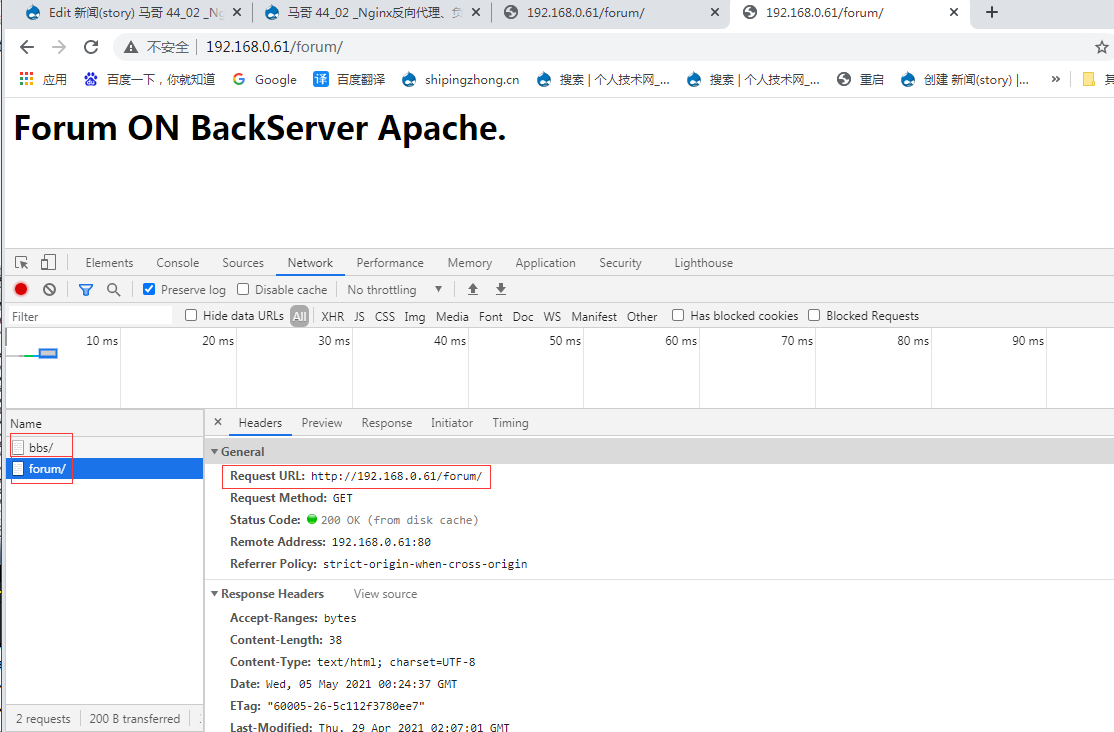Toggle the network filter funnel icon
Image resolution: width=1114 pixels, height=732 pixels.
click(x=86, y=290)
